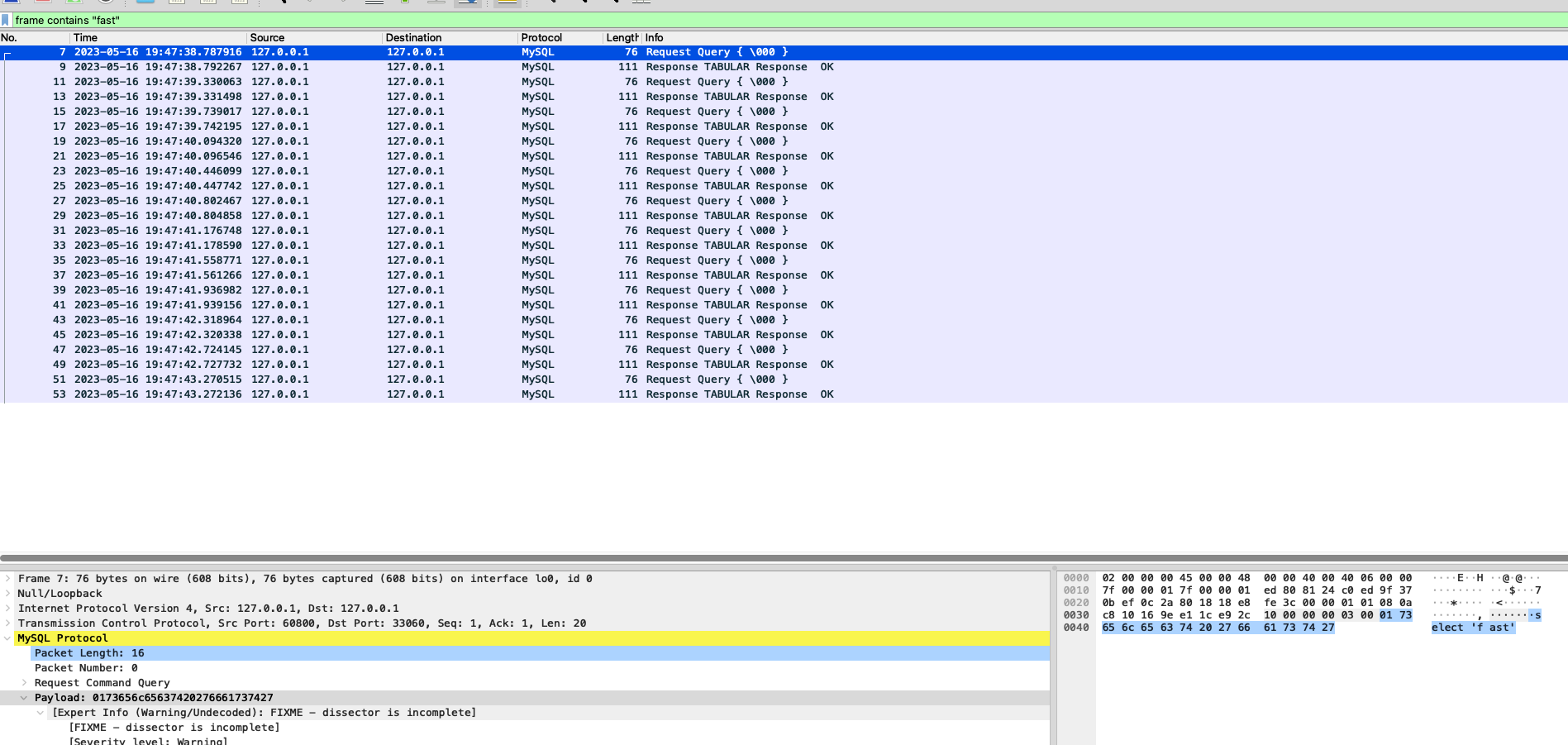Image resolution: width=1568 pixels, height=745 pixels.
Task: Select packet 47 in the packet list
Action: pyautogui.click(x=784, y=350)
